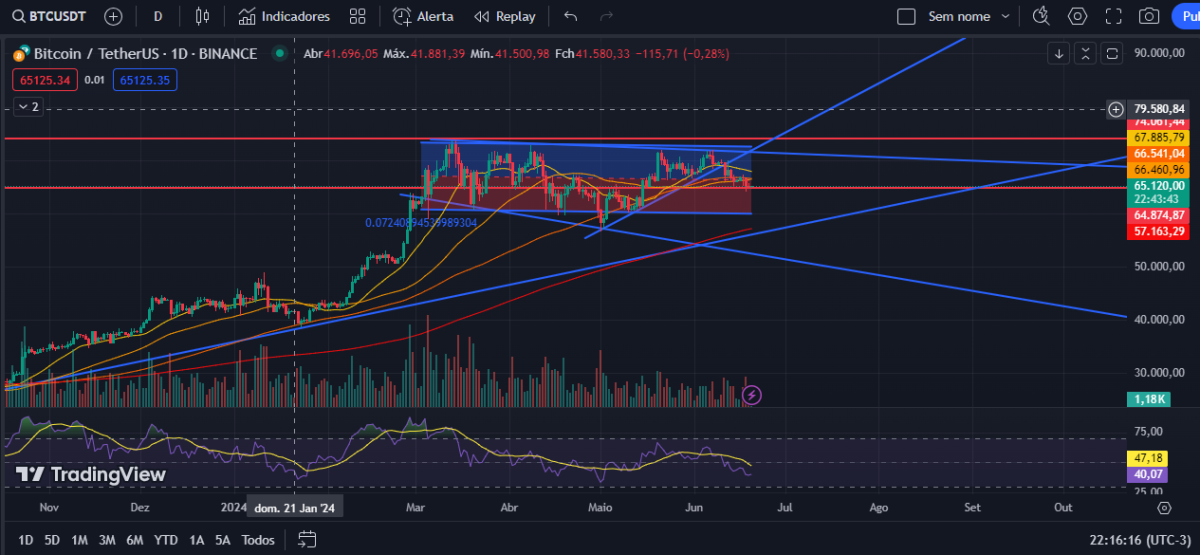Open time axis settings gear icon

point(1164,508)
